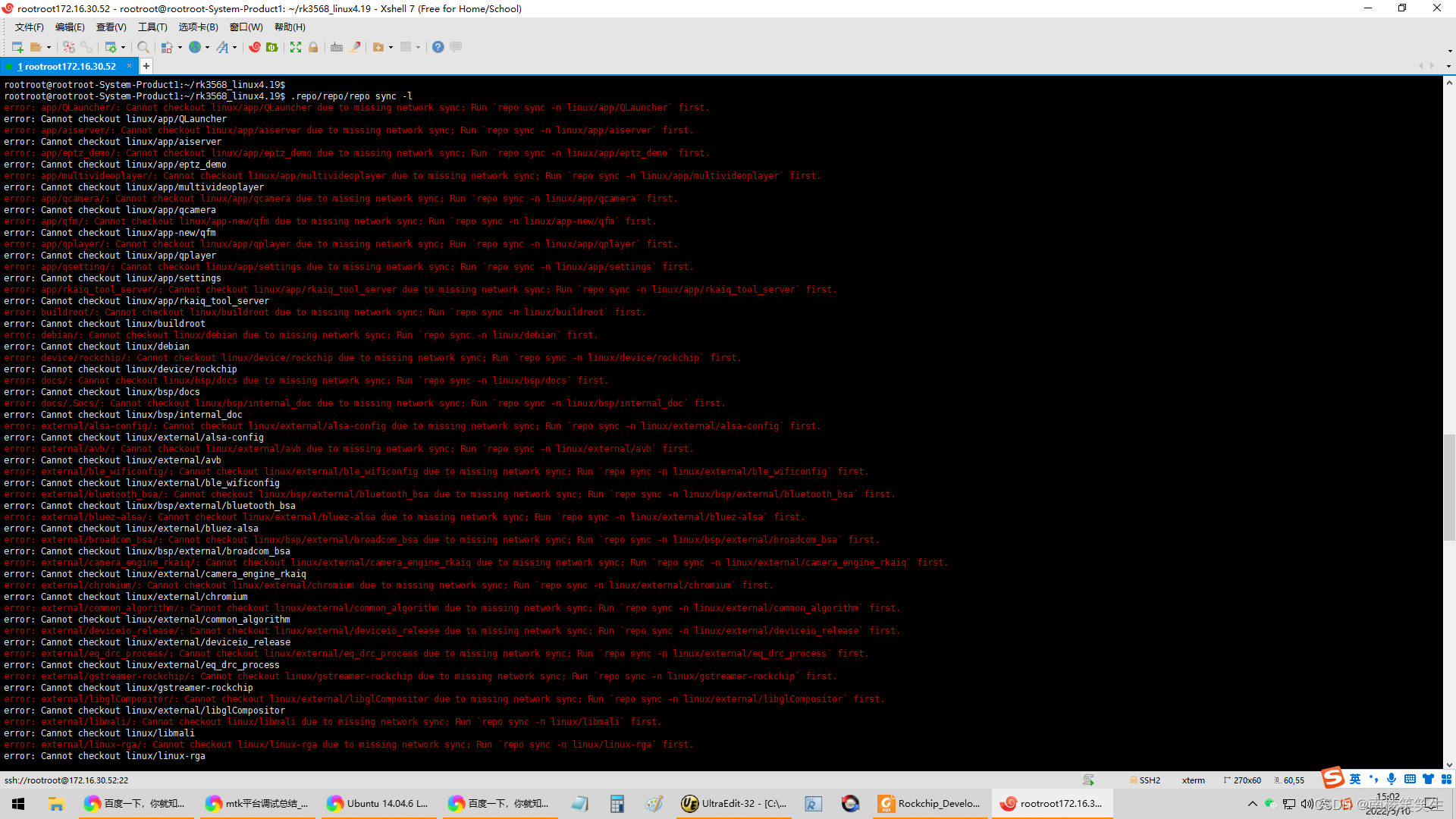Click the Find magnifier toolbar icon
This screenshot has width=1456, height=819.
[143, 47]
